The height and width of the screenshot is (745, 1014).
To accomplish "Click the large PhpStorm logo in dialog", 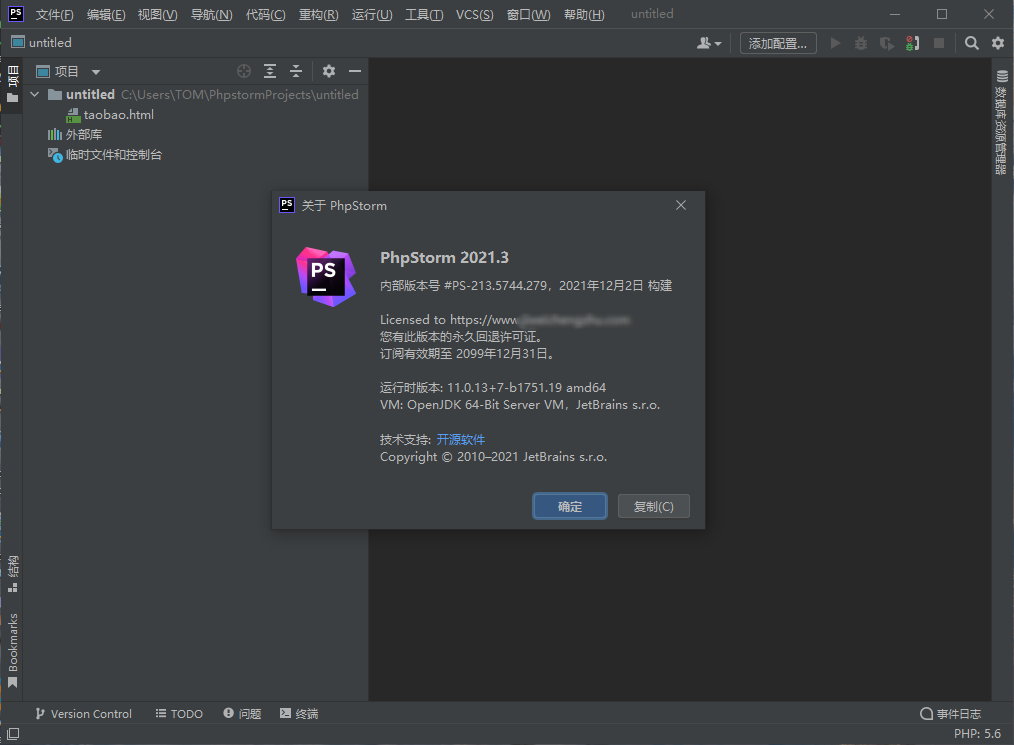I will [x=326, y=277].
